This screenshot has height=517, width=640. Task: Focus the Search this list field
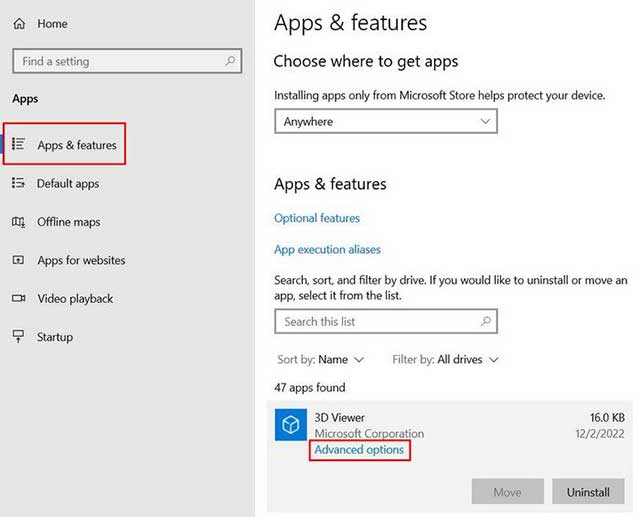pos(375,321)
